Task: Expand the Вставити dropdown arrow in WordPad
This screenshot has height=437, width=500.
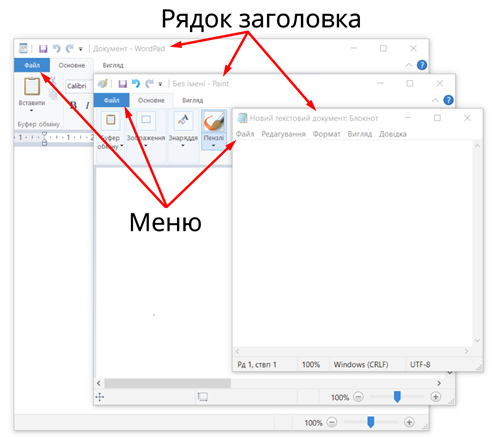Action: pyautogui.click(x=32, y=110)
